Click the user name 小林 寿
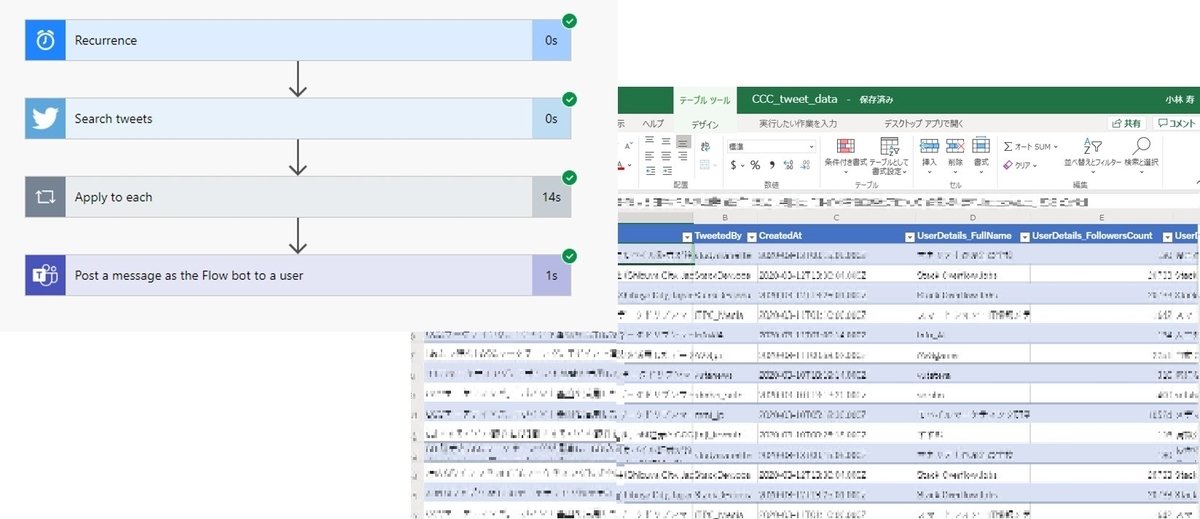The image size is (1200, 519). point(1180,100)
